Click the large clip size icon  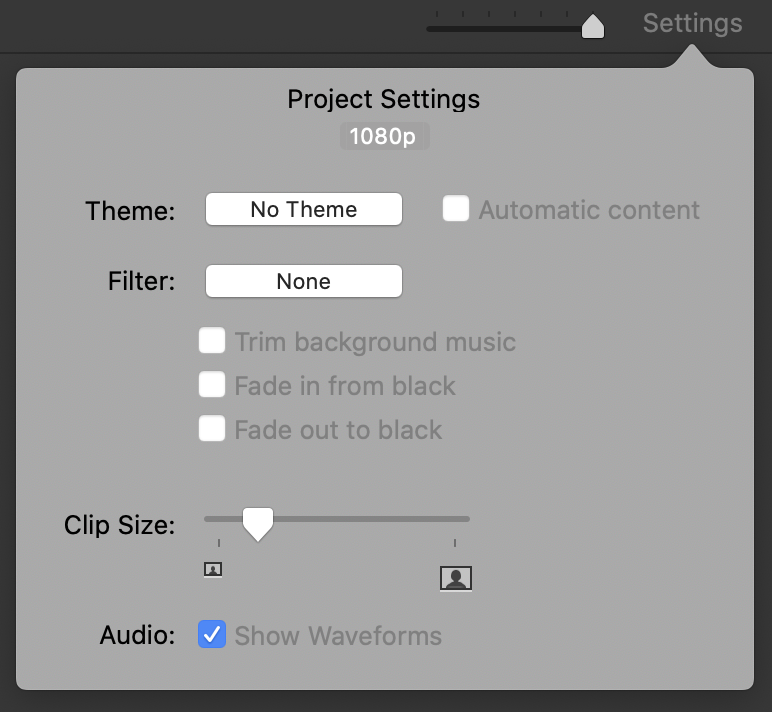(x=455, y=577)
